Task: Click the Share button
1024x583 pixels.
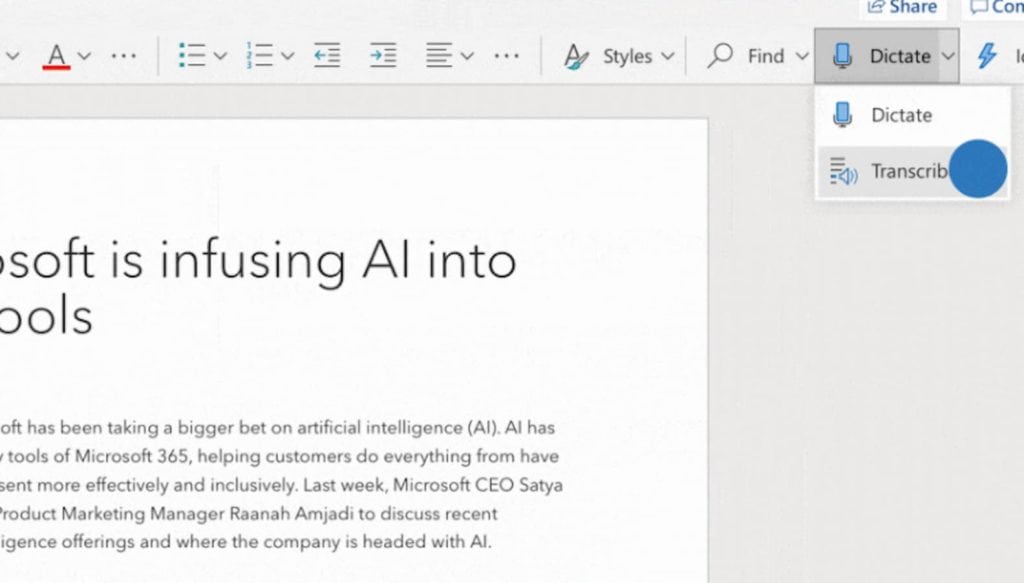Action: point(901,7)
